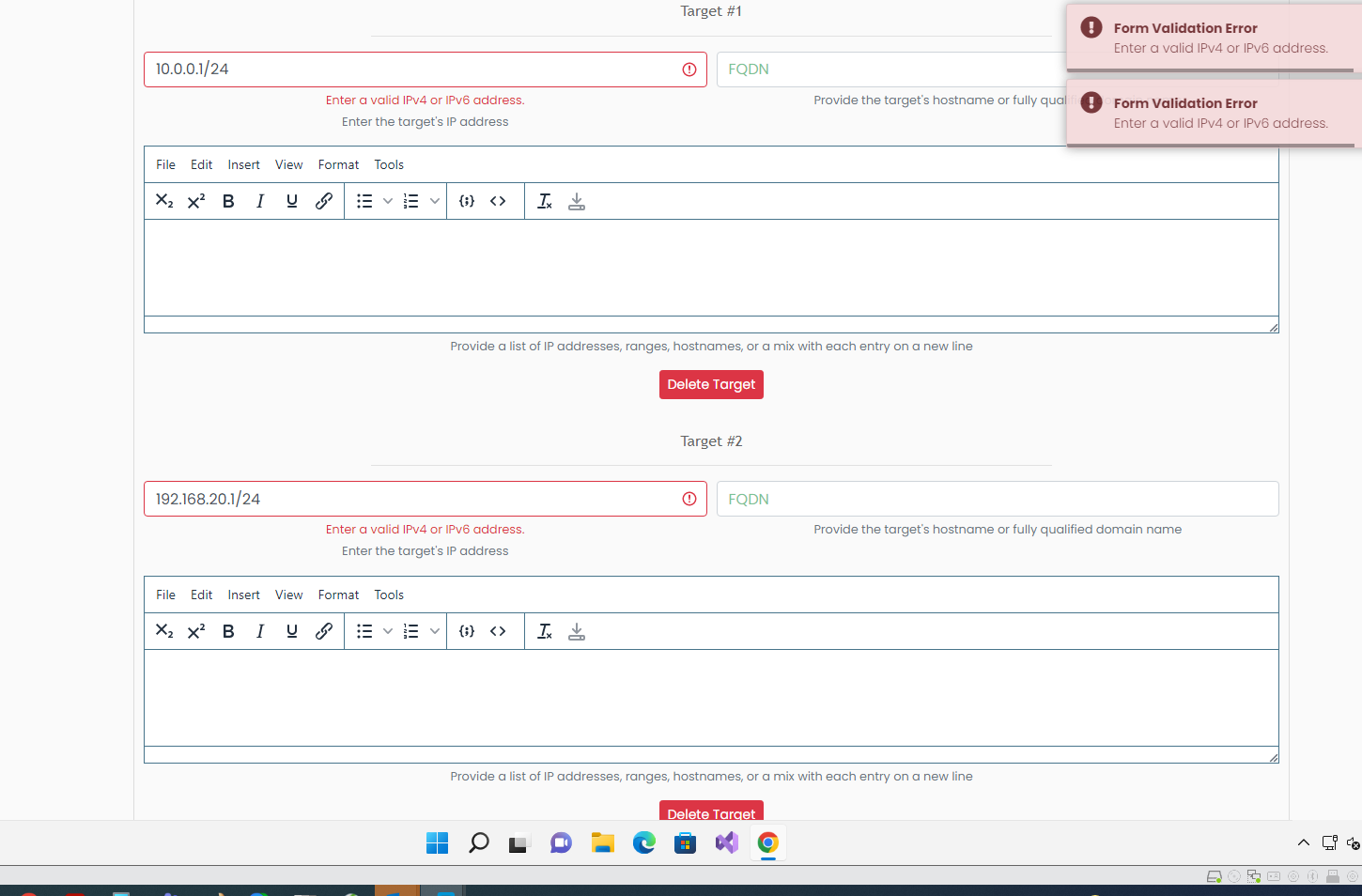
Task: Insert a code sample in the first editor
Action: click(x=466, y=200)
